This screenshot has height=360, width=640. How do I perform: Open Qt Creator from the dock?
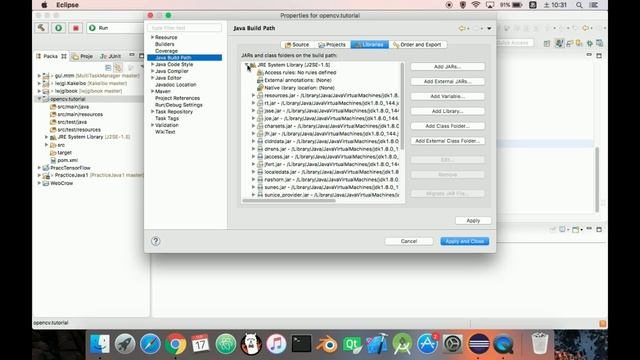tap(352, 344)
